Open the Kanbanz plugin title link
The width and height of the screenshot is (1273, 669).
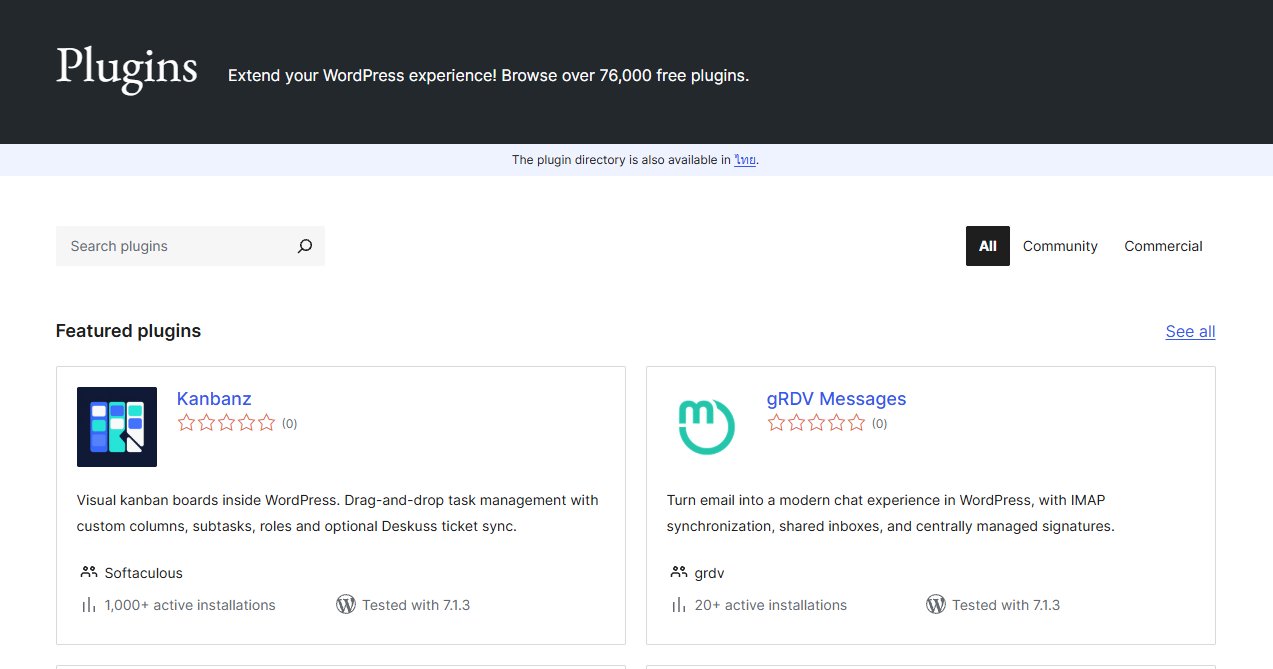click(214, 399)
